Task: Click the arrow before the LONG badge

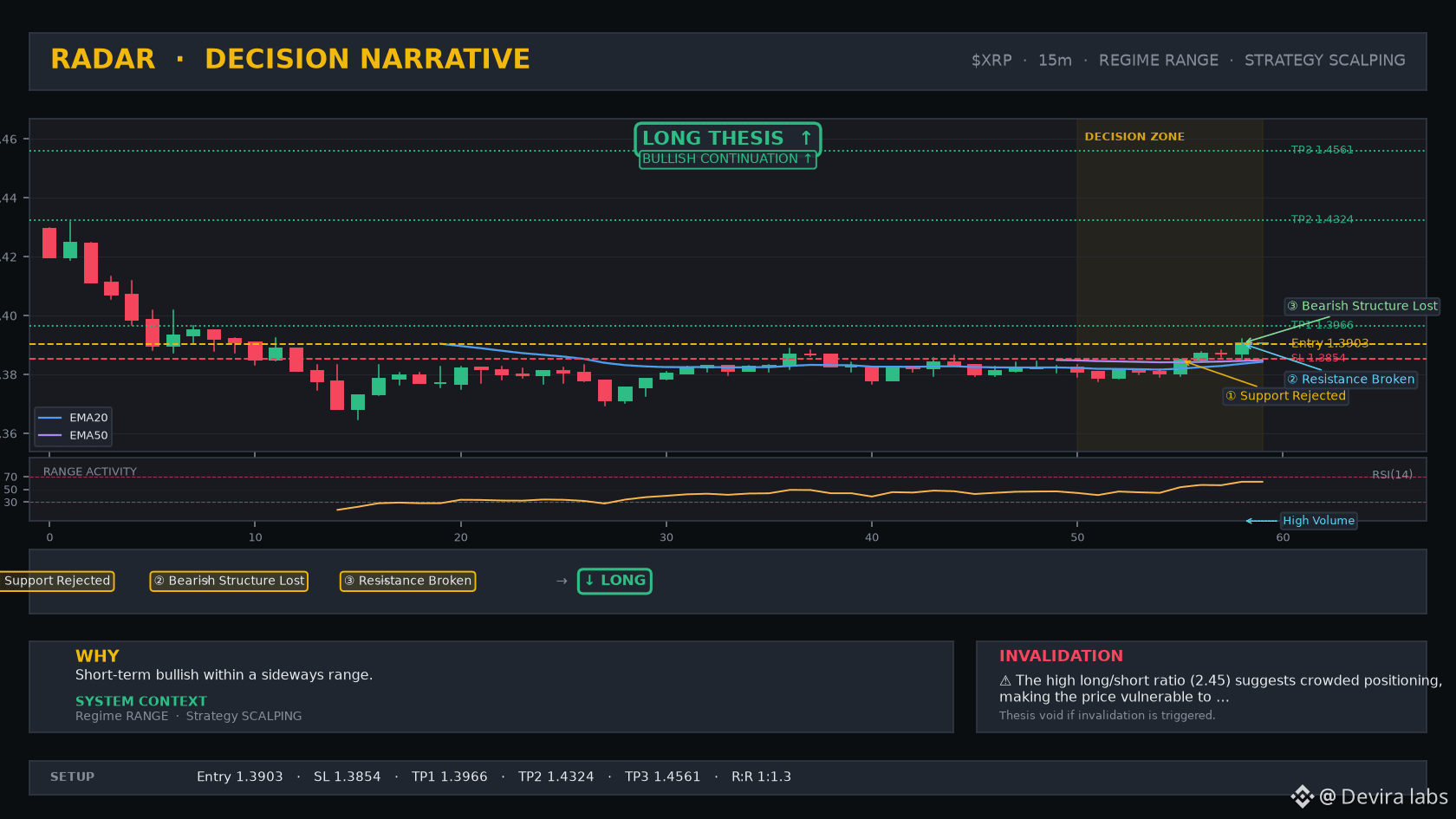Action: pyautogui.click(x=562, y=581)
